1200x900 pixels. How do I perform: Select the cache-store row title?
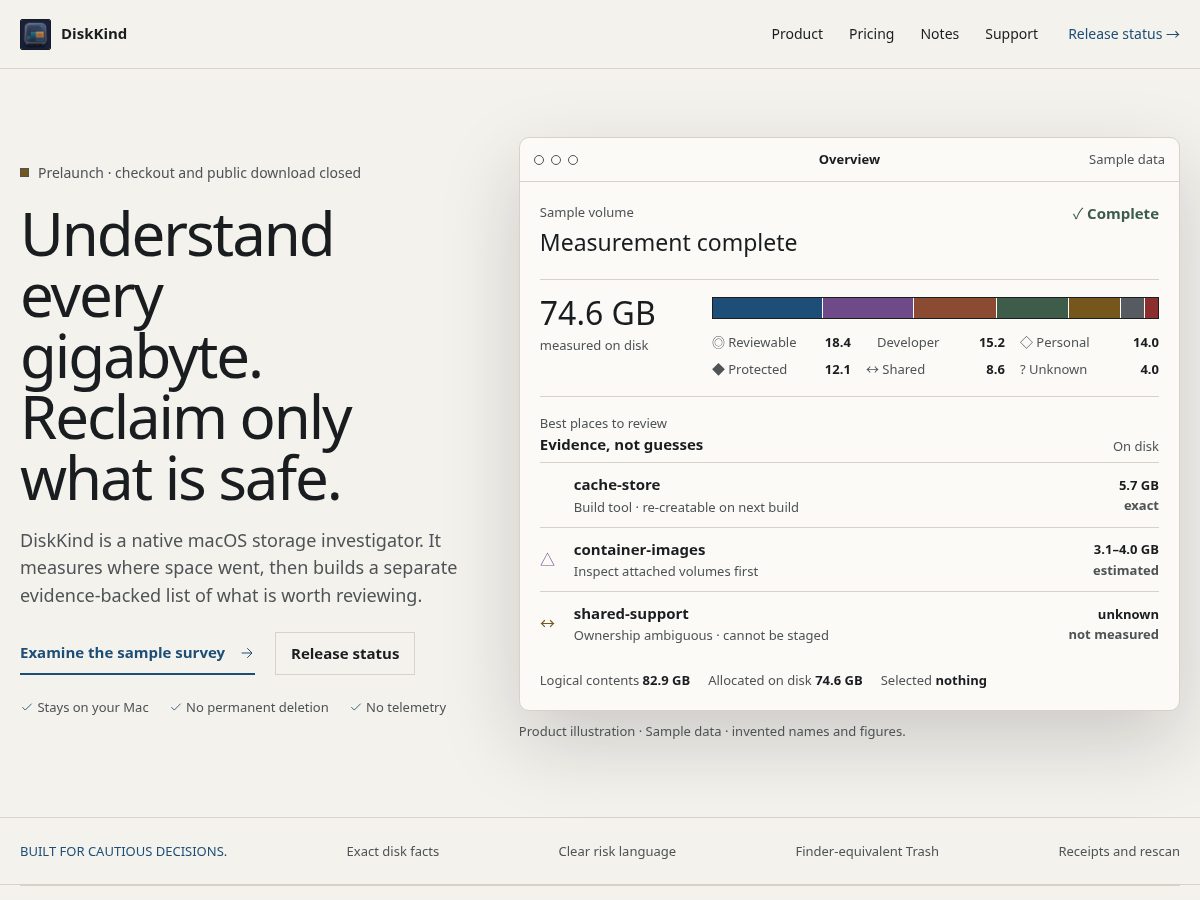(x=617, y=485)
